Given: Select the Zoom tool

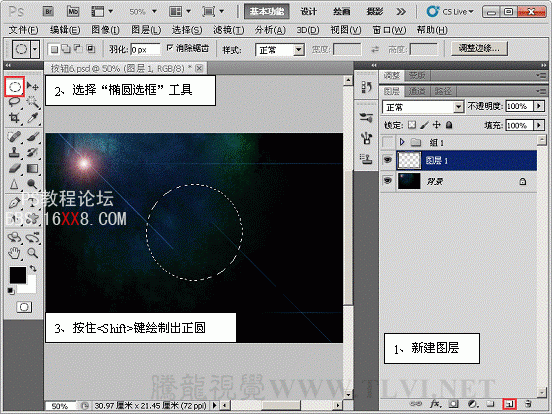Looking at the screenshot, I should point(32,253).
